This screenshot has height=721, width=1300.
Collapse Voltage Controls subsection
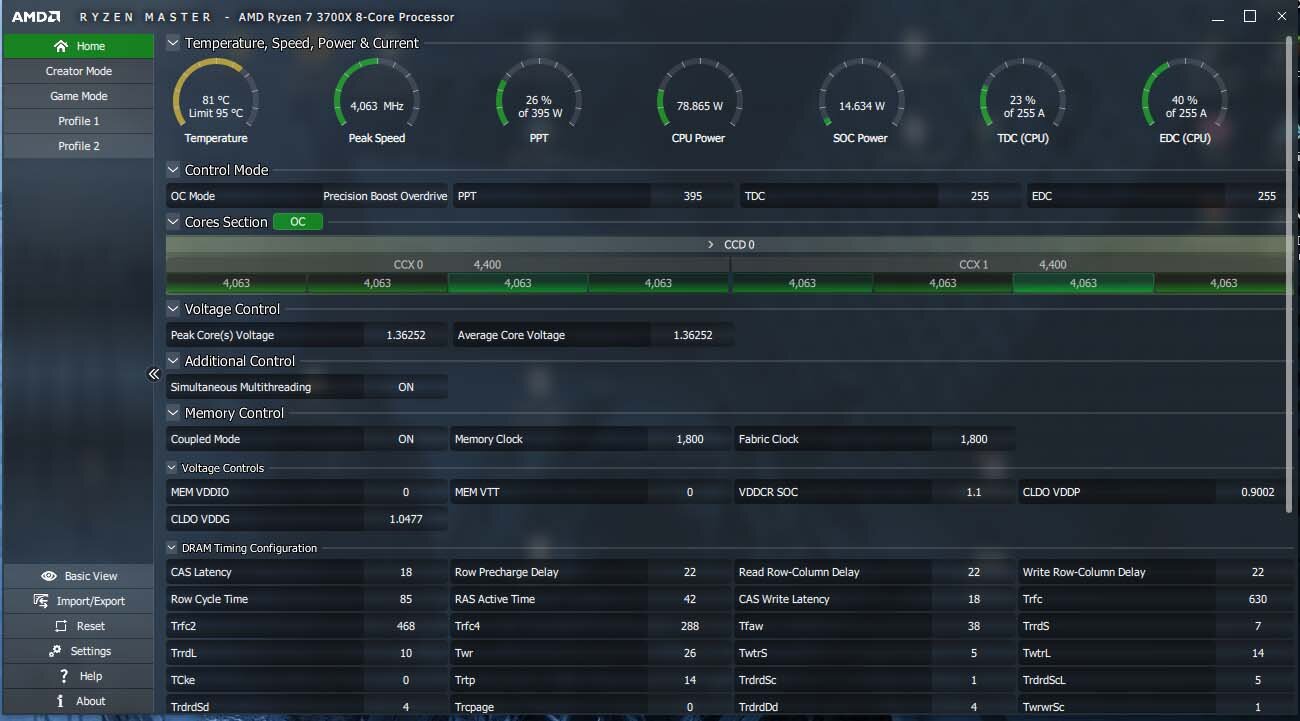(172, 468)
